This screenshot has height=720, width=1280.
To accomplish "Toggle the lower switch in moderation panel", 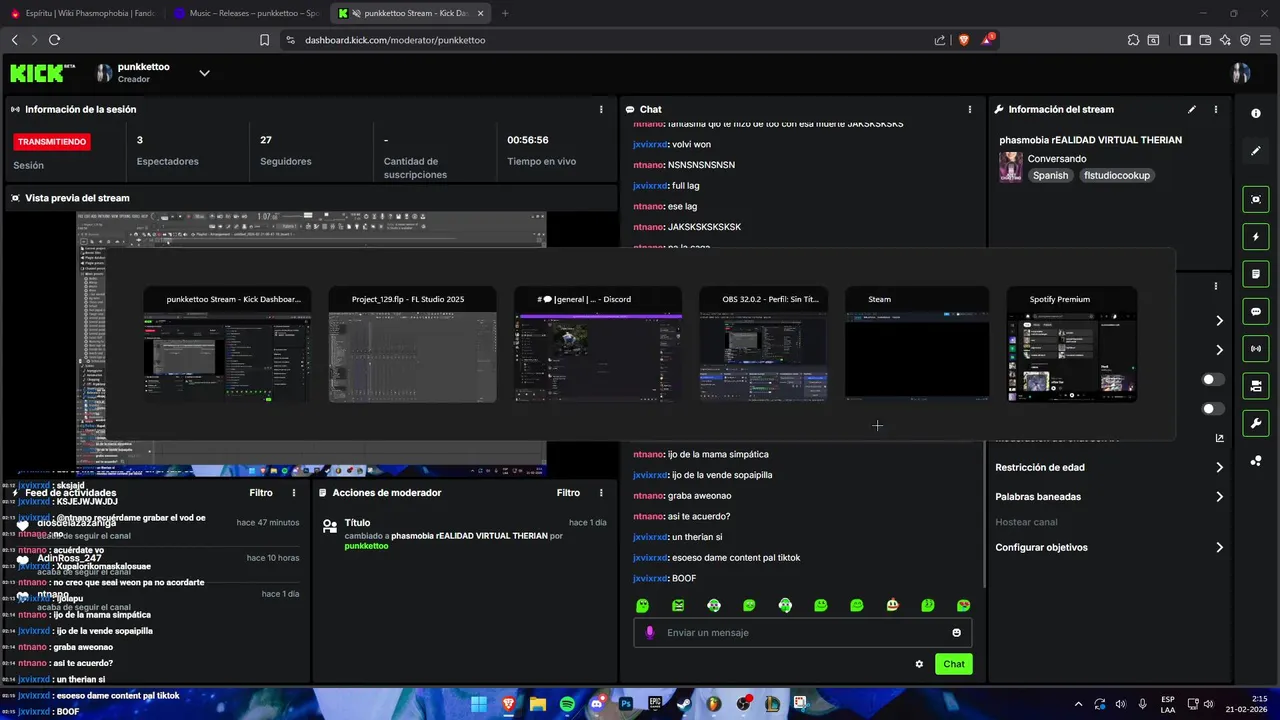I will pos(1213,409).
